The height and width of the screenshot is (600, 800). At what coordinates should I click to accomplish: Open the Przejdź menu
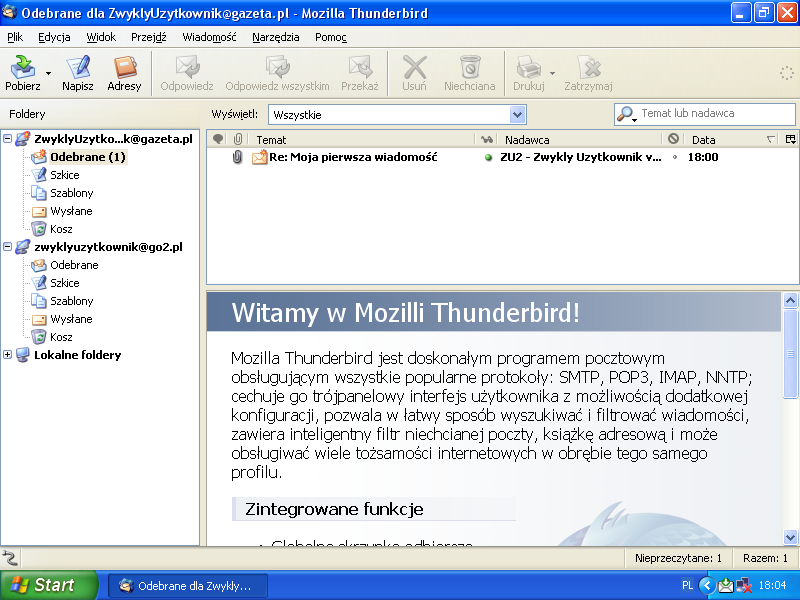pos(148,37)
